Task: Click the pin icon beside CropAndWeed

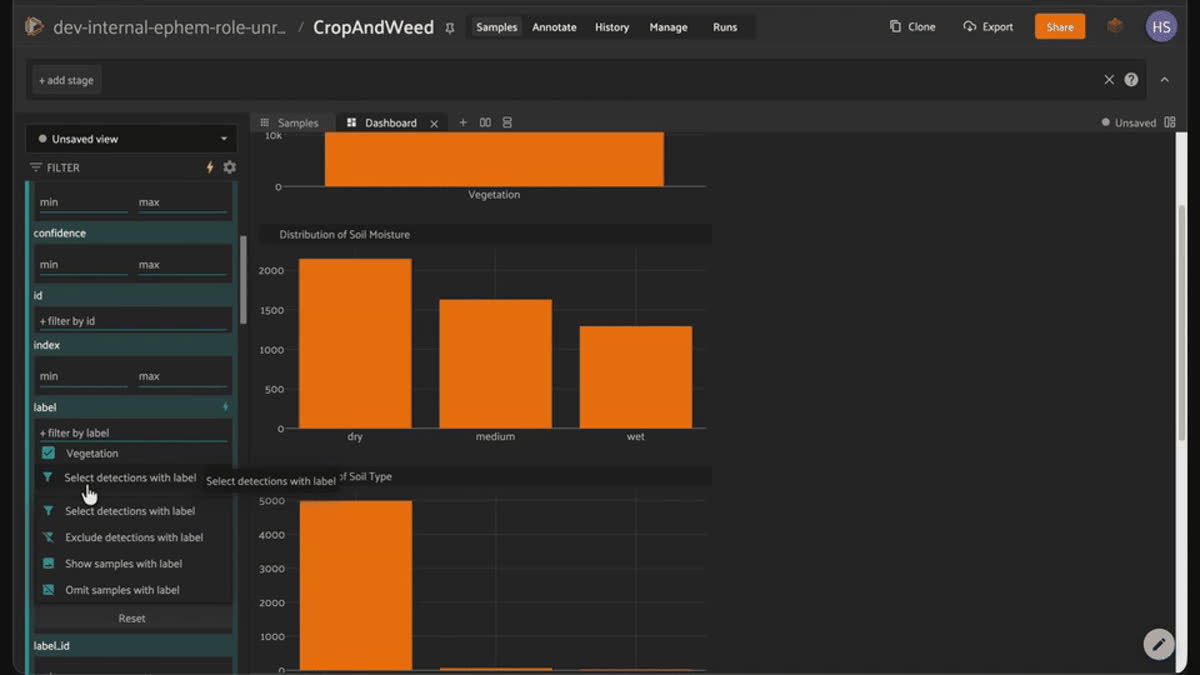Action: (x=450, y=28)
